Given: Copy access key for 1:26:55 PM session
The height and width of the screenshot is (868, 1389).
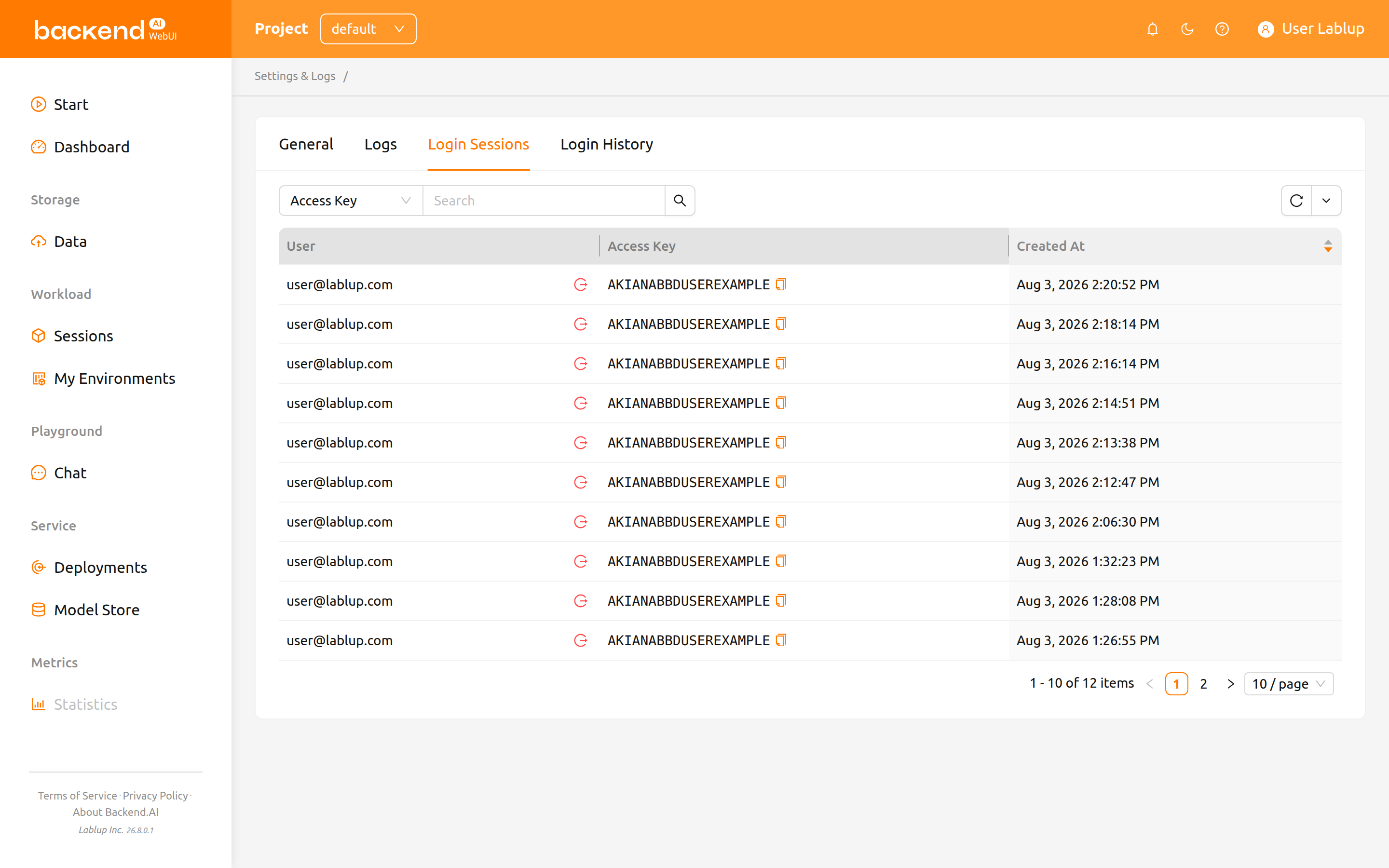Looking at the screenshot, I should (781, 641).
